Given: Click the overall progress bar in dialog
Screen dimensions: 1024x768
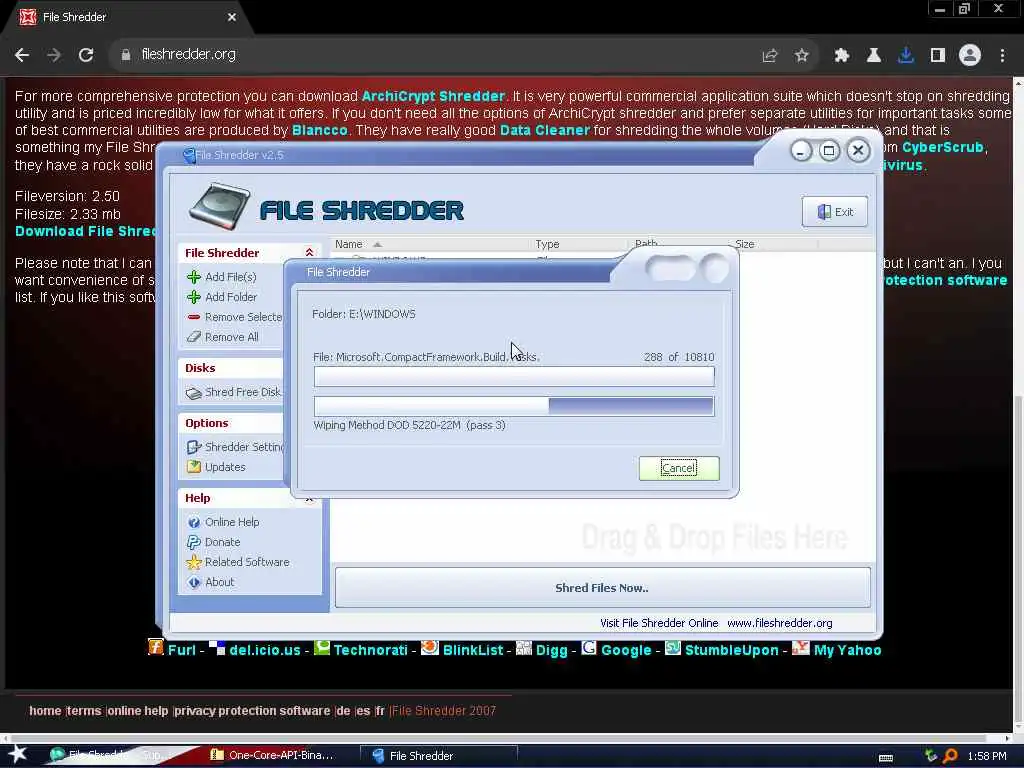Looking at the screenshot, I should point(514,406).
